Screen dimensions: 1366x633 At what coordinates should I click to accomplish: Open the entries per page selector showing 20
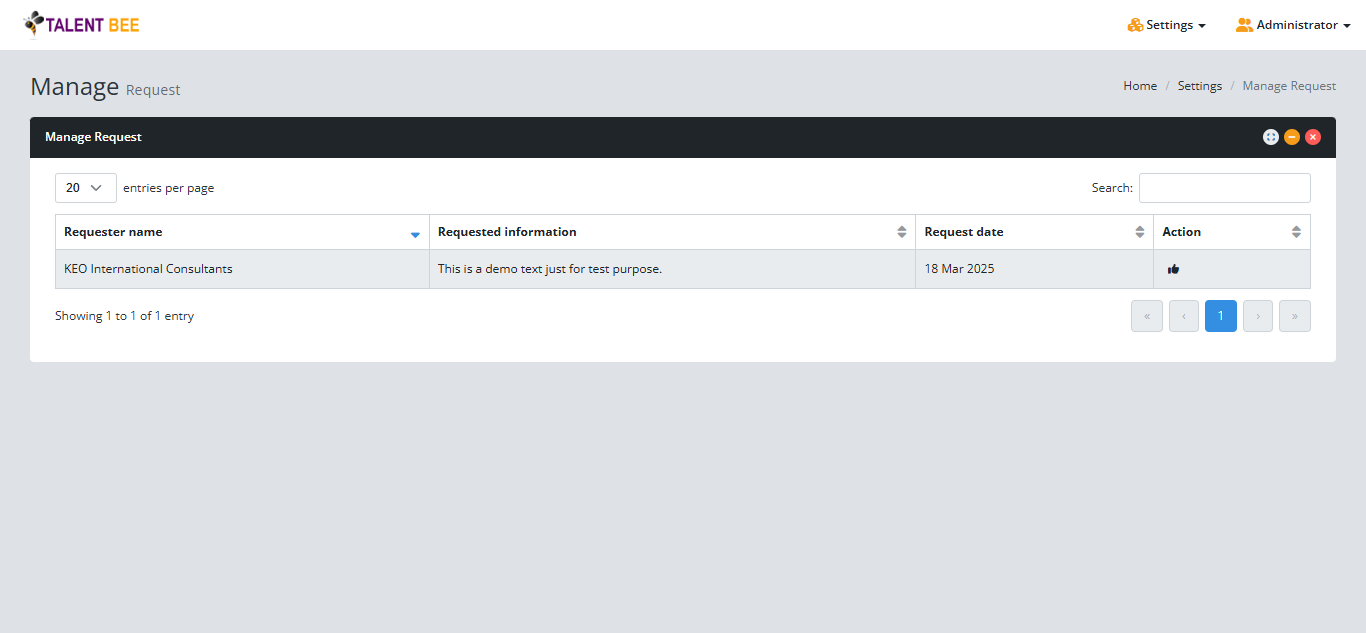(85, 187)
